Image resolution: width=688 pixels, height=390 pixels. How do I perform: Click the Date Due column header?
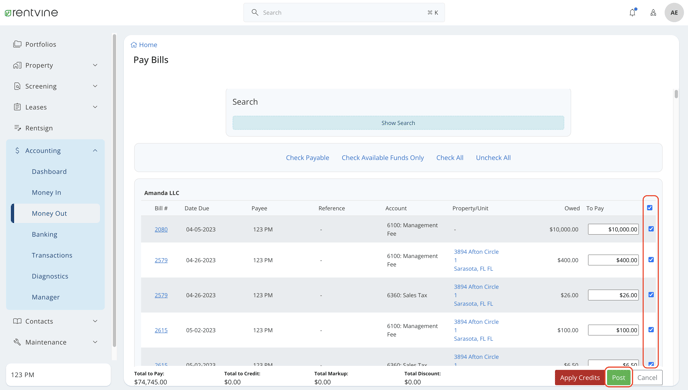pyautogui.click(x=197, y=208)
